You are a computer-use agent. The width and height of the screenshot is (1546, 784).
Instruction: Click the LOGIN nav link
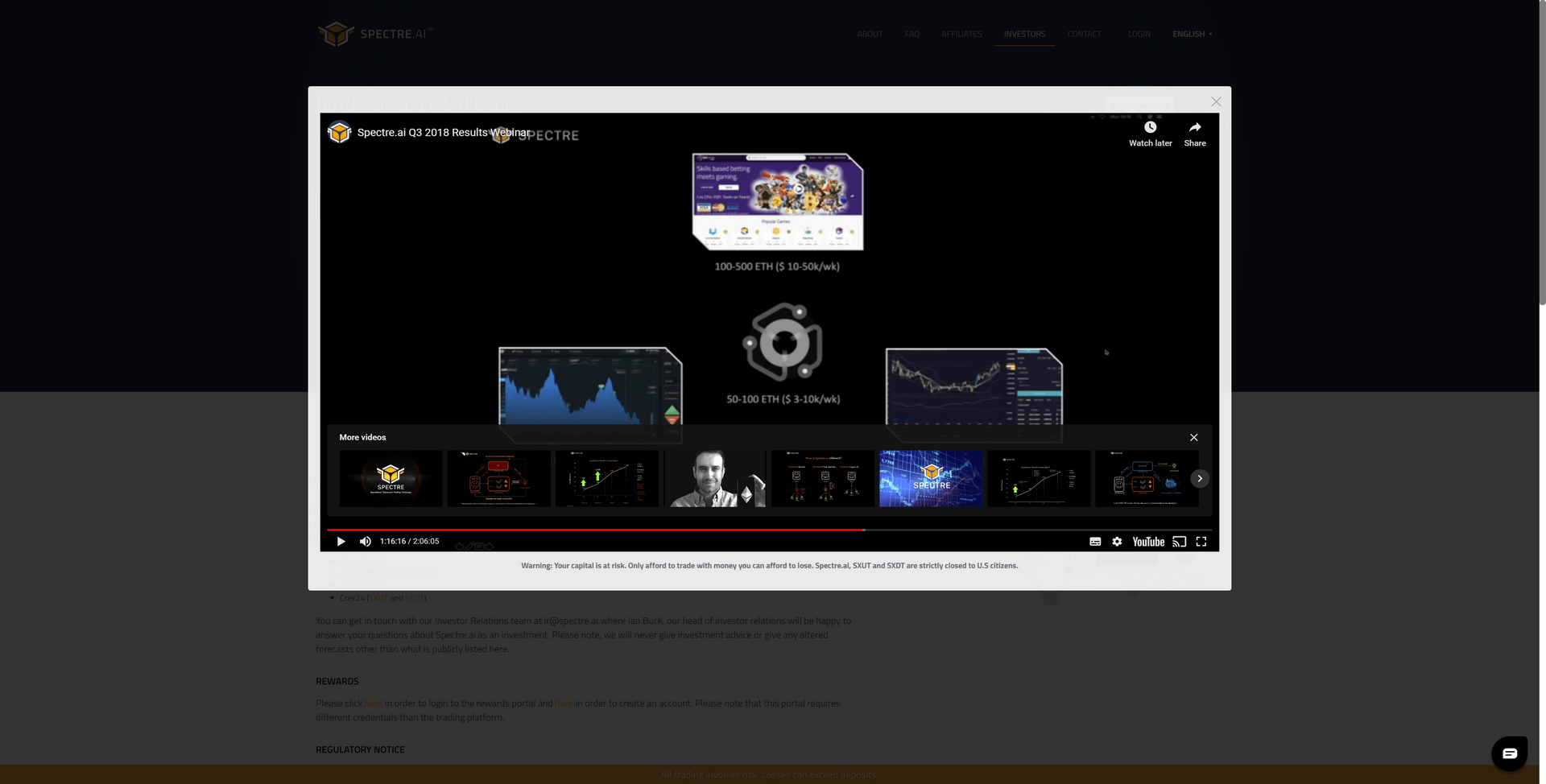pyautogui.click(x=1139, y=34)
